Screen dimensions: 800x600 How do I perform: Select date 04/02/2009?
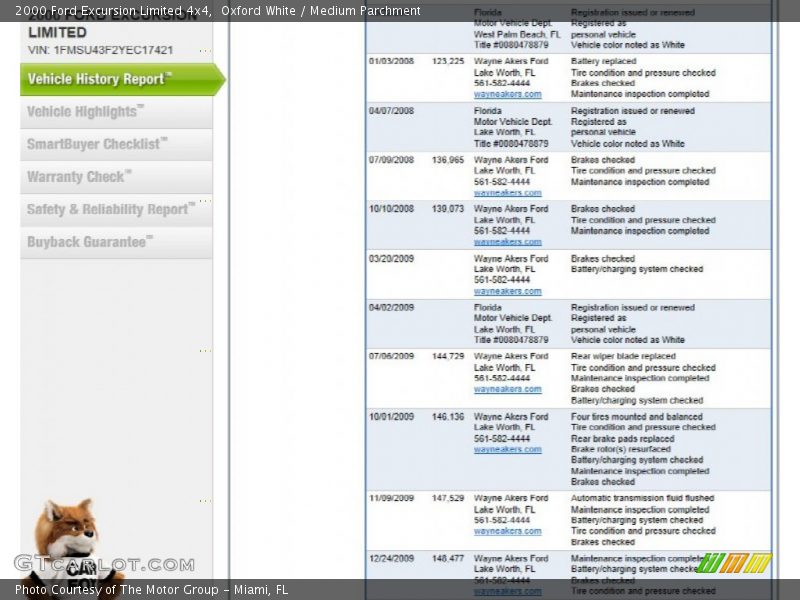click(391, 308)
